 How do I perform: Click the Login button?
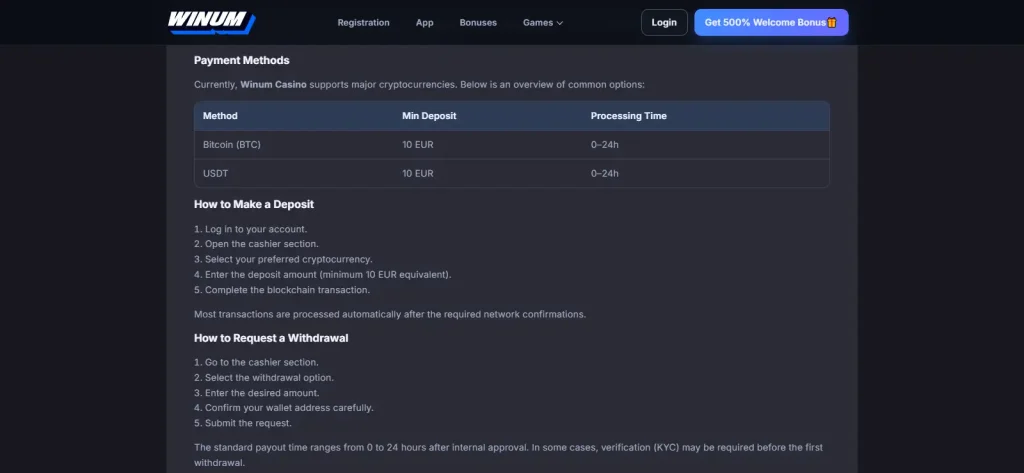point(664,22)
